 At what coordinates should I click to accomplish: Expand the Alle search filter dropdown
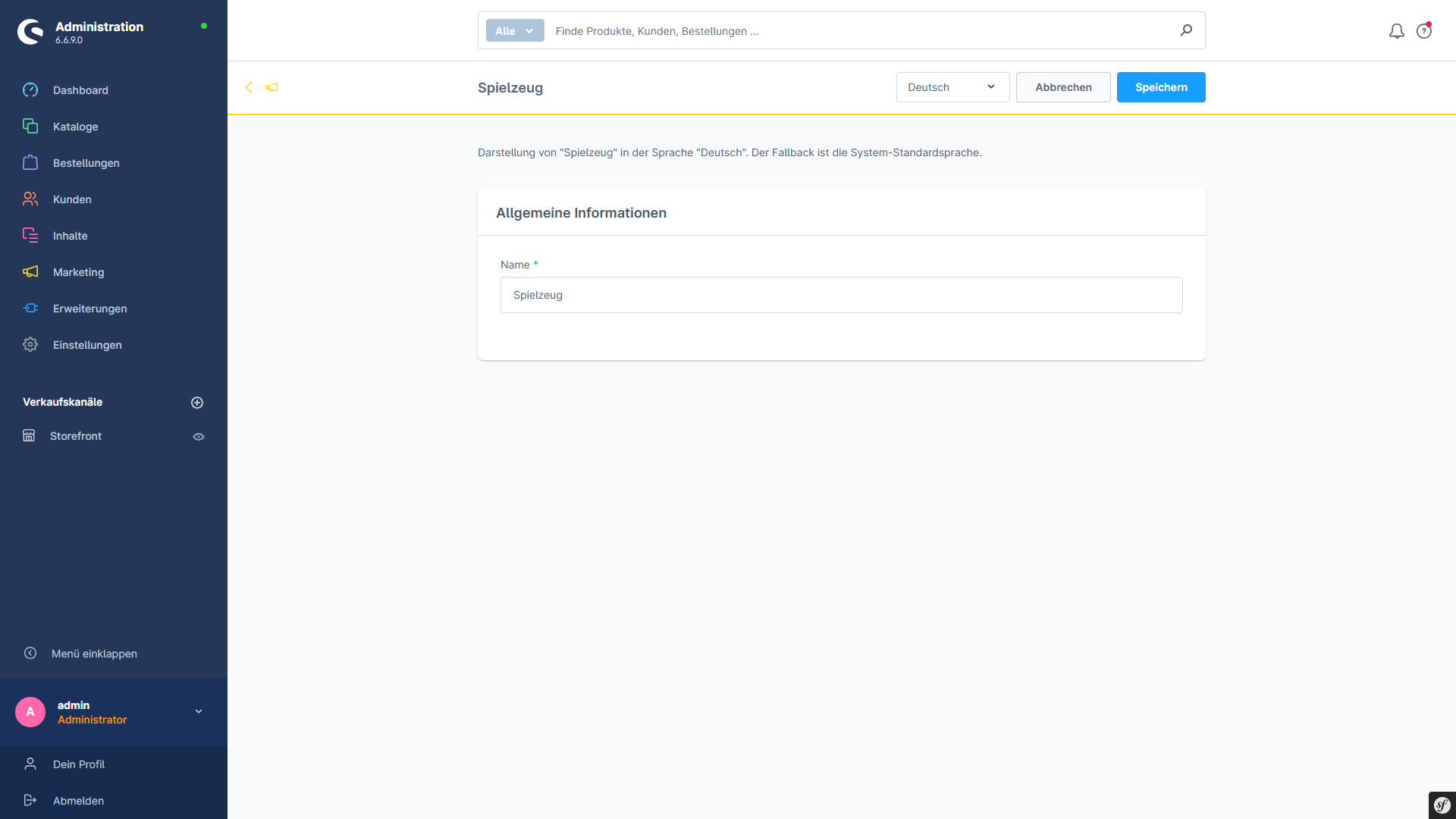click(515, 31)
